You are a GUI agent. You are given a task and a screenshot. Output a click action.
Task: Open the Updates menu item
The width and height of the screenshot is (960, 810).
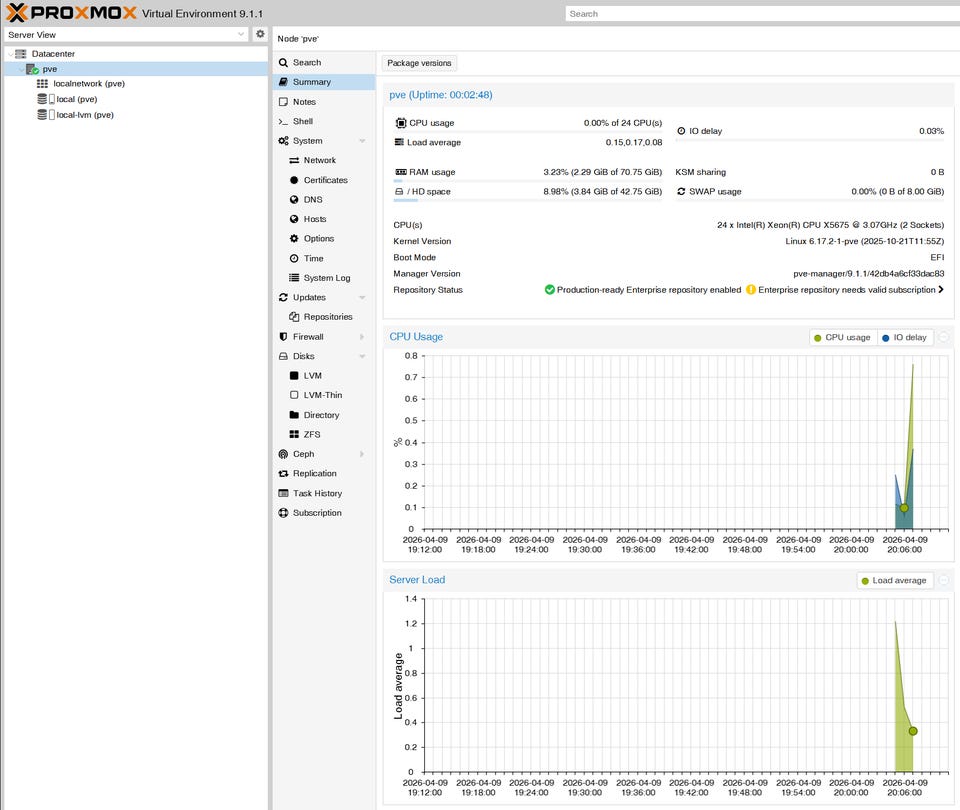[324, 298]
